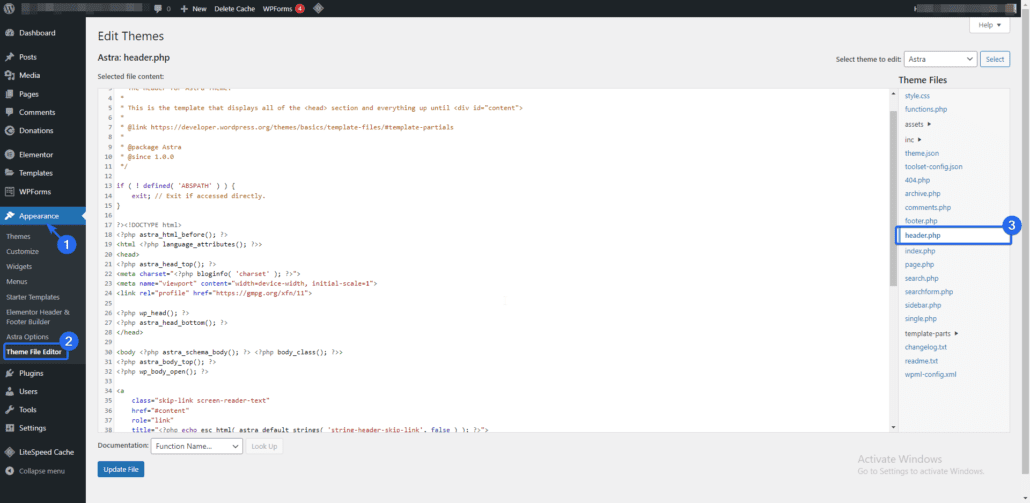This screenshot has width=1030, height=503.
Task: Open header.php theme file
Action: [x=922, y=235]
